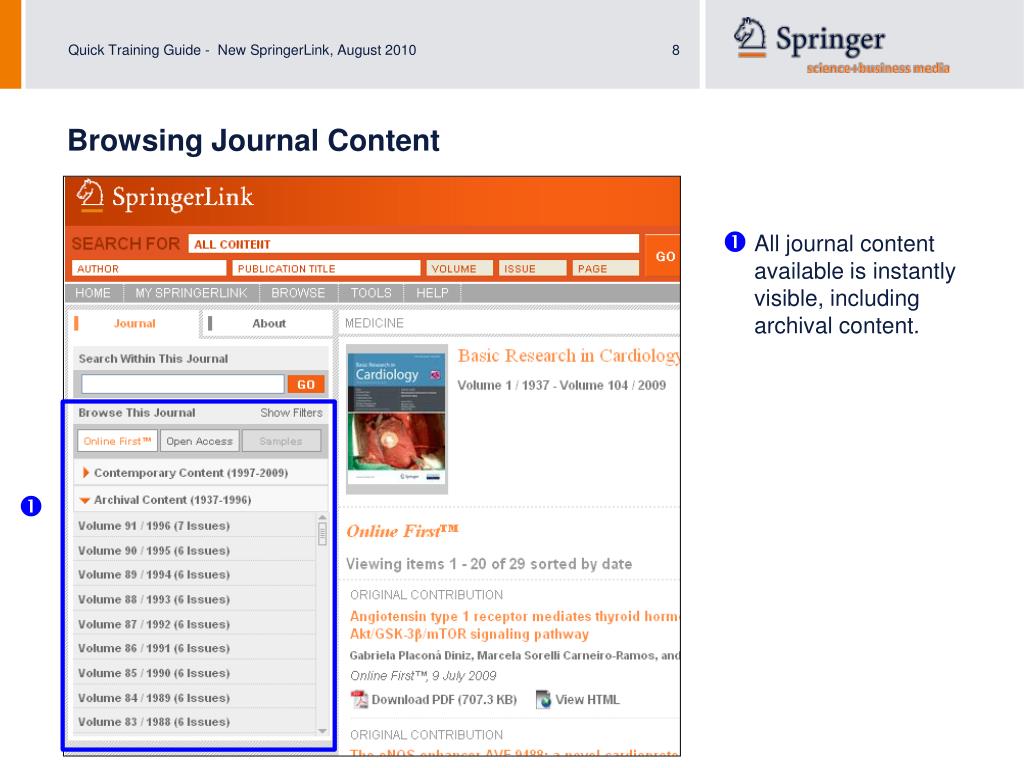
Task: Click the PAGE search field
Action: (605, 268)
